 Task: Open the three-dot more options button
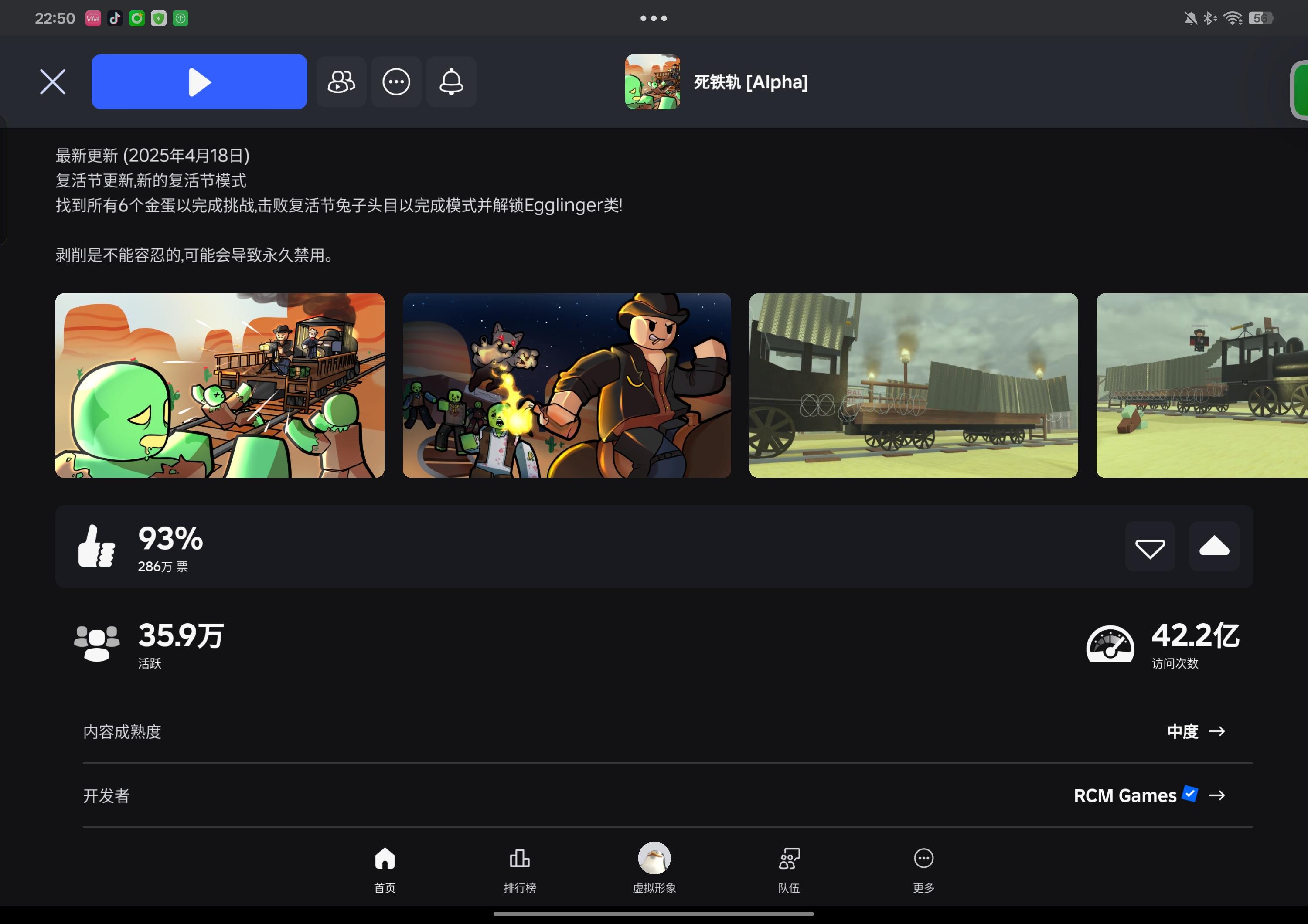[x=396, y=82]
